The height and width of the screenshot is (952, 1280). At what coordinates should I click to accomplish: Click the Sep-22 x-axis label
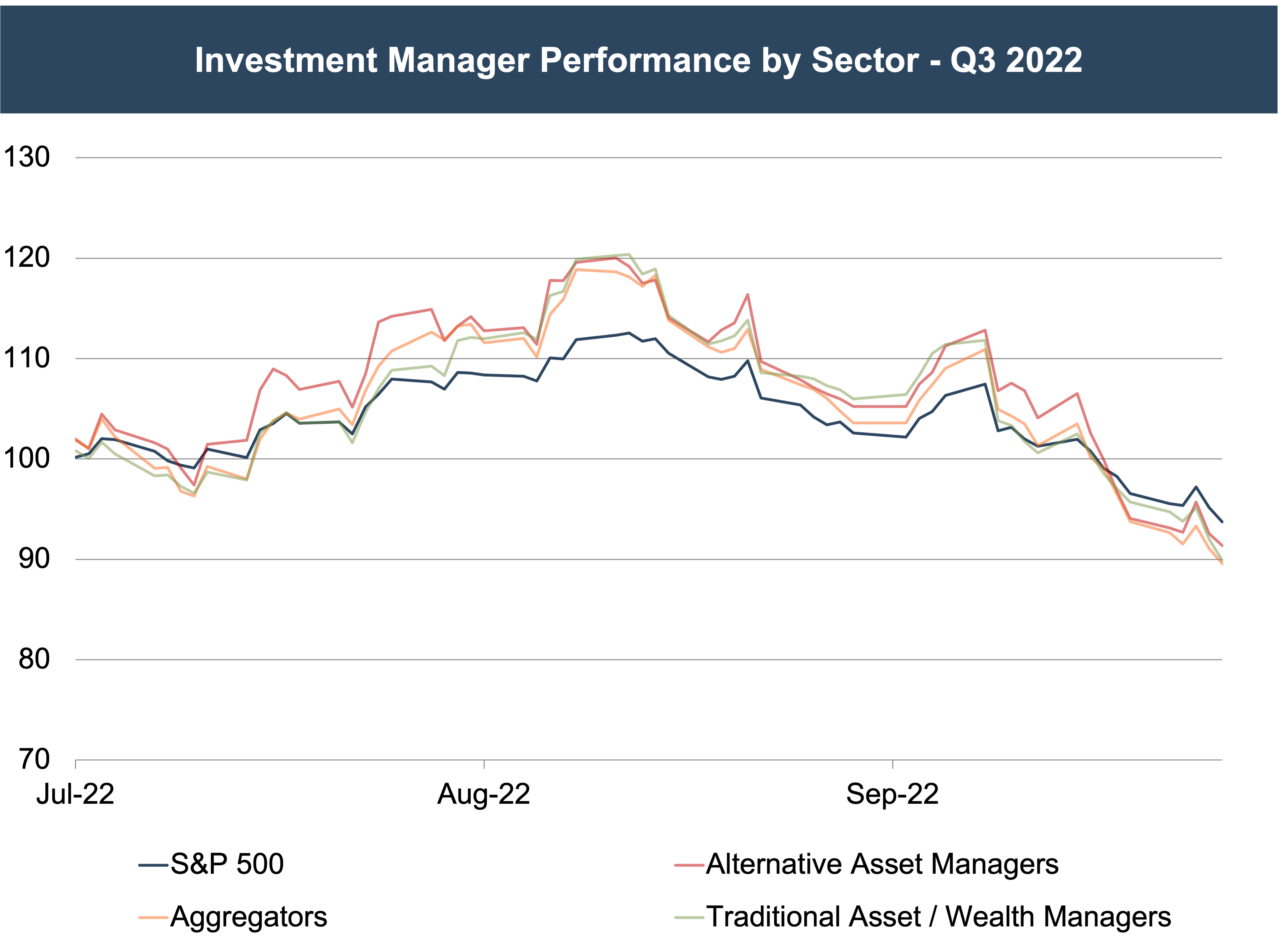pos(892,794)
